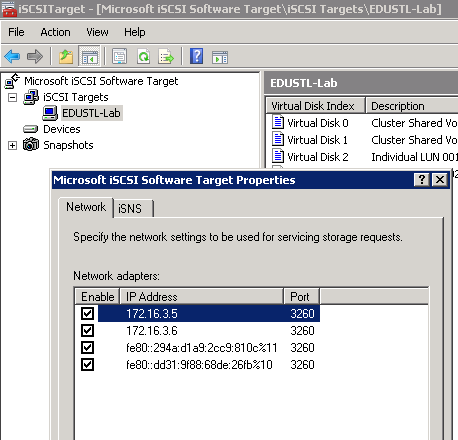
Task: Uncheck the Enable box for 172.16.3.6
Action: click(87, 330)
